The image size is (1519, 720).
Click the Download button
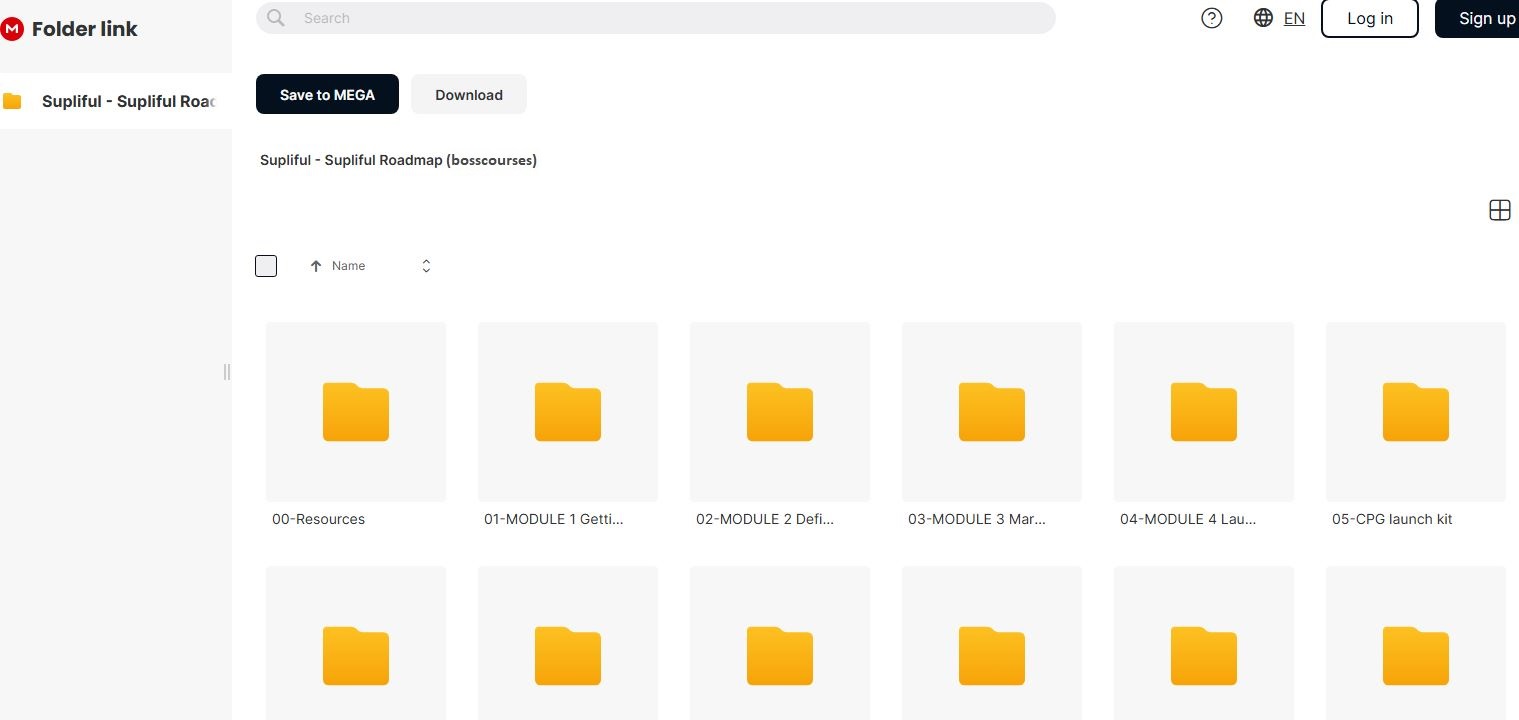(468, 95)
